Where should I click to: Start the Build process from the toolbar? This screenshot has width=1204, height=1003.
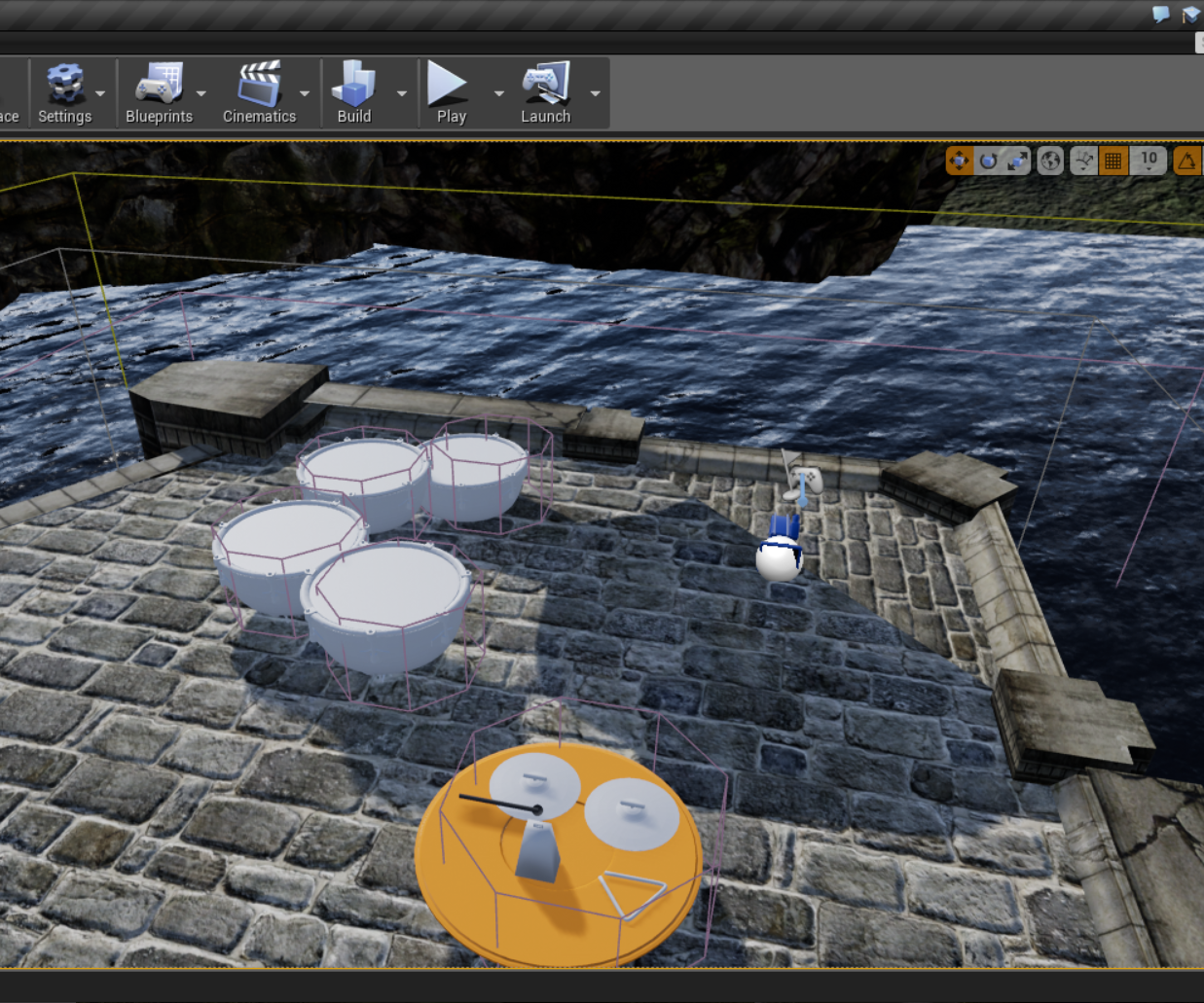tap(354, 86)
